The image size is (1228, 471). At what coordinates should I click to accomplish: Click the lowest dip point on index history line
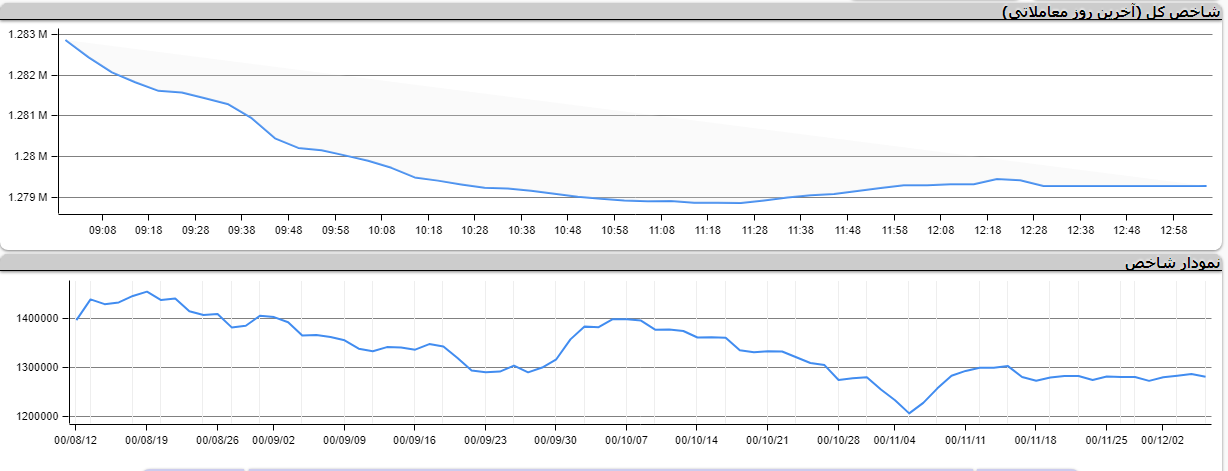coord(909,413)
